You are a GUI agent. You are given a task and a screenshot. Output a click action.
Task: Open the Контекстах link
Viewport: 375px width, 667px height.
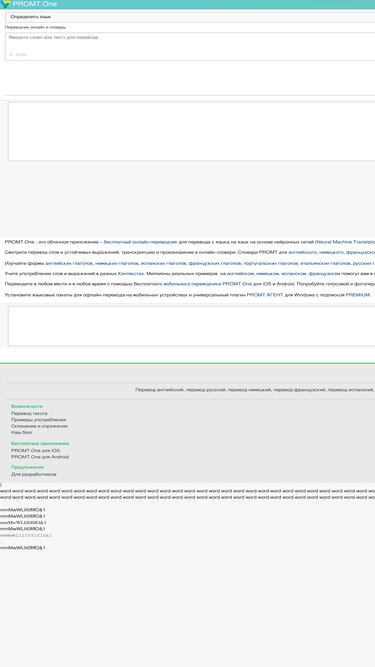[x=131, y=274]
